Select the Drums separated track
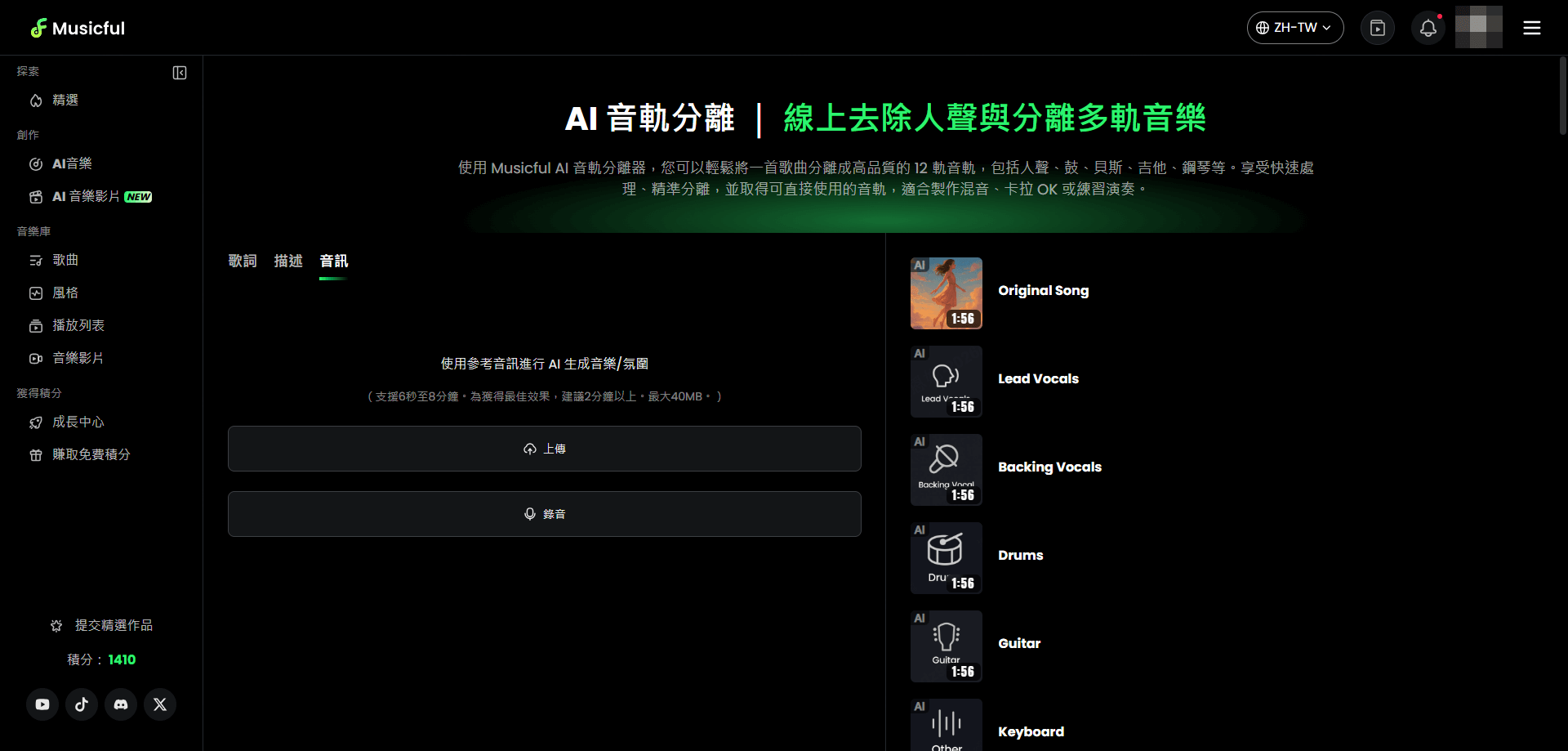 tap(946, 557)
